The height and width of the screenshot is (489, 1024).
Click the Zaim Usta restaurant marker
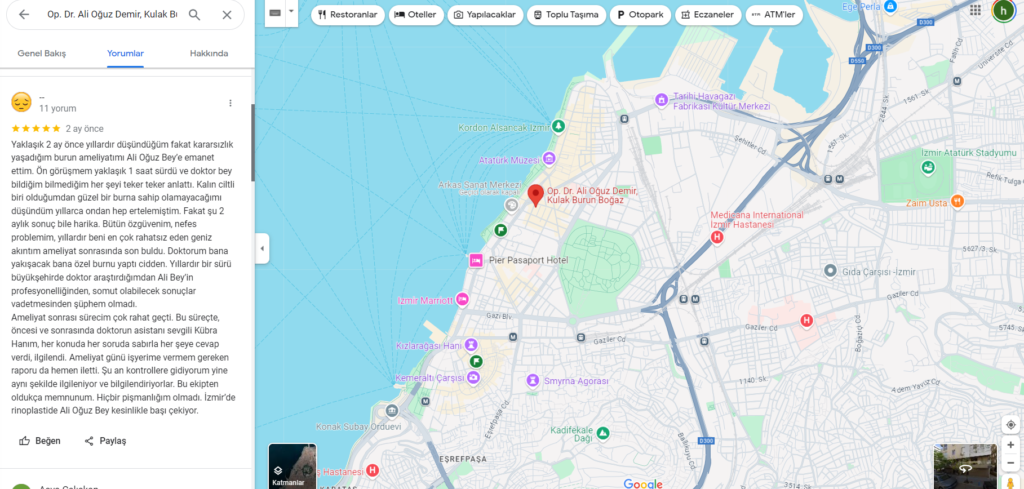[x=957, y=201]
